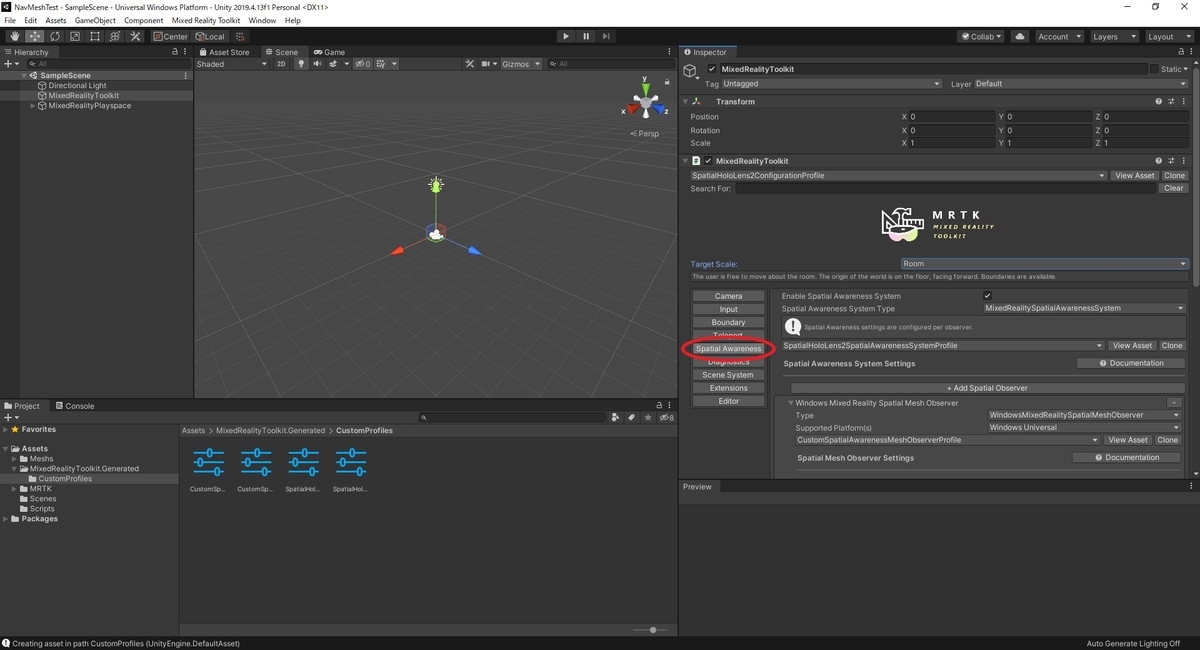Open custom editor tools wrench icon
This screenshot has width=1200, height=650.
click(135, 36)
